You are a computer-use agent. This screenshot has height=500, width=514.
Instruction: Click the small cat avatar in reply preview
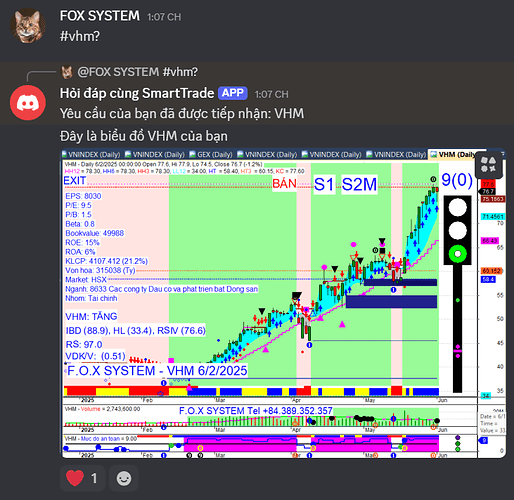67,72
